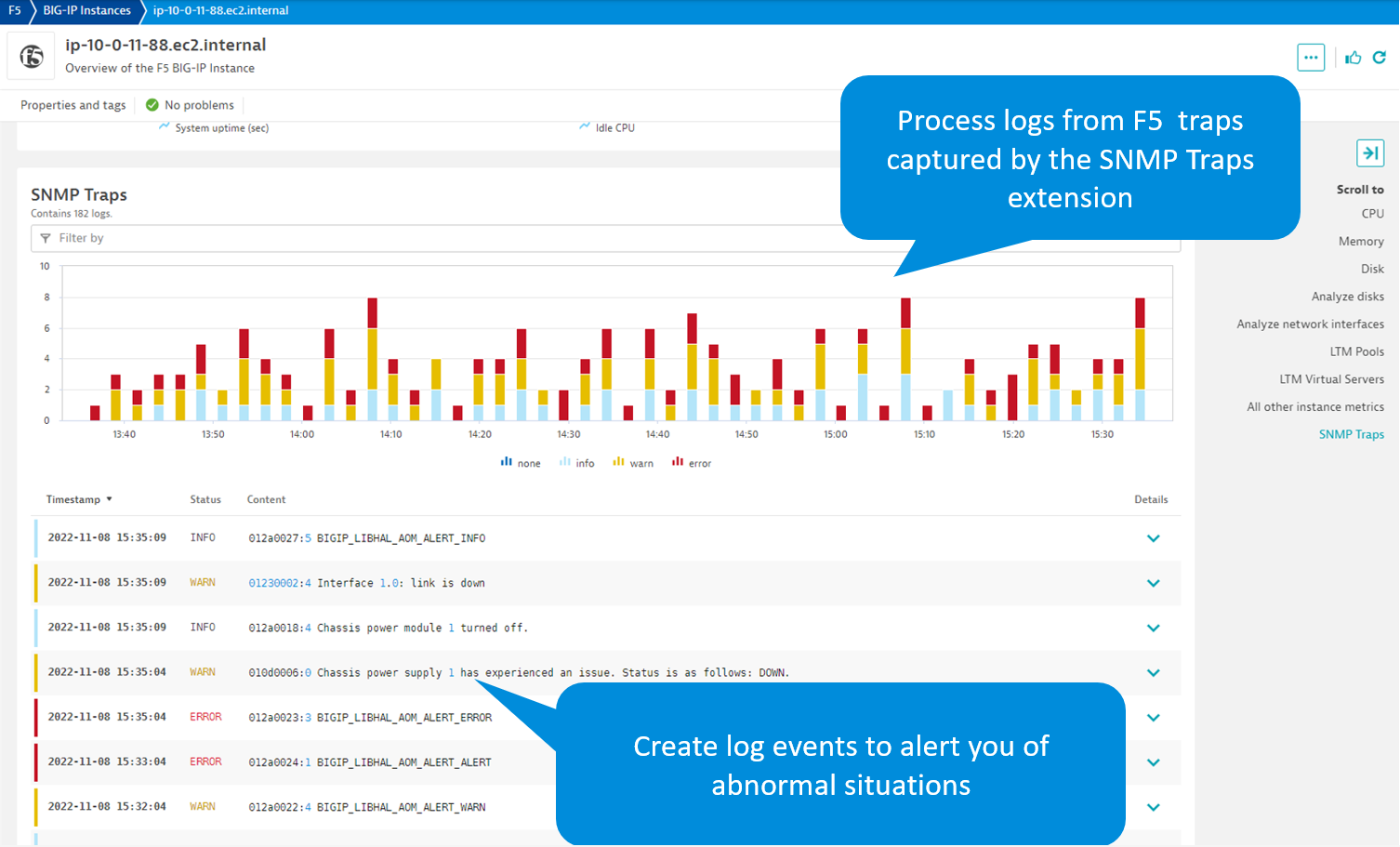Viewport: 1400px width, 847px height.
Task: Click the filter funnel icon
Action: 46,239
